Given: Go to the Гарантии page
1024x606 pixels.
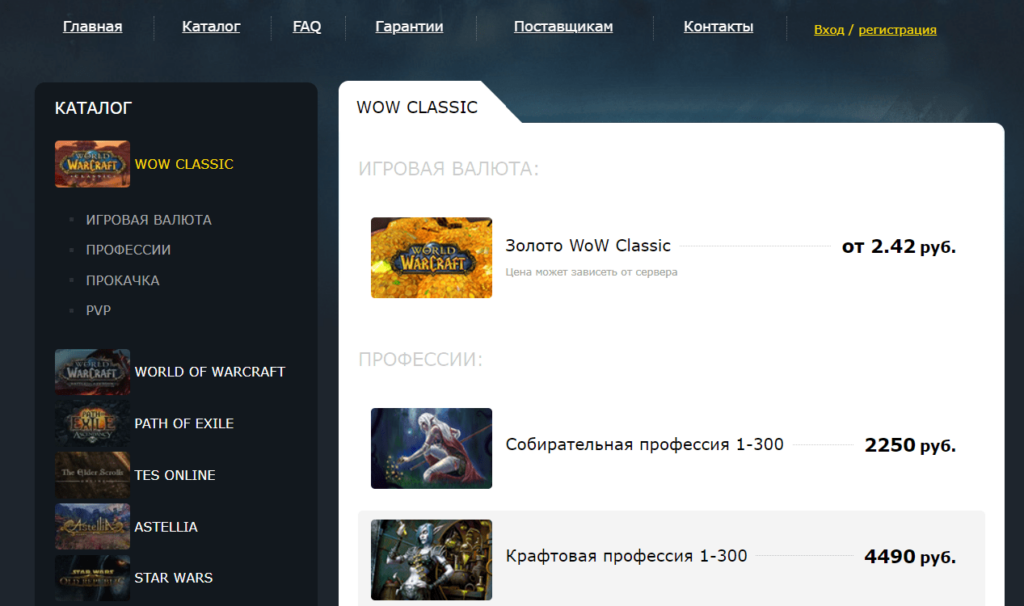Looking at the screenshot, I should [409, 27].
